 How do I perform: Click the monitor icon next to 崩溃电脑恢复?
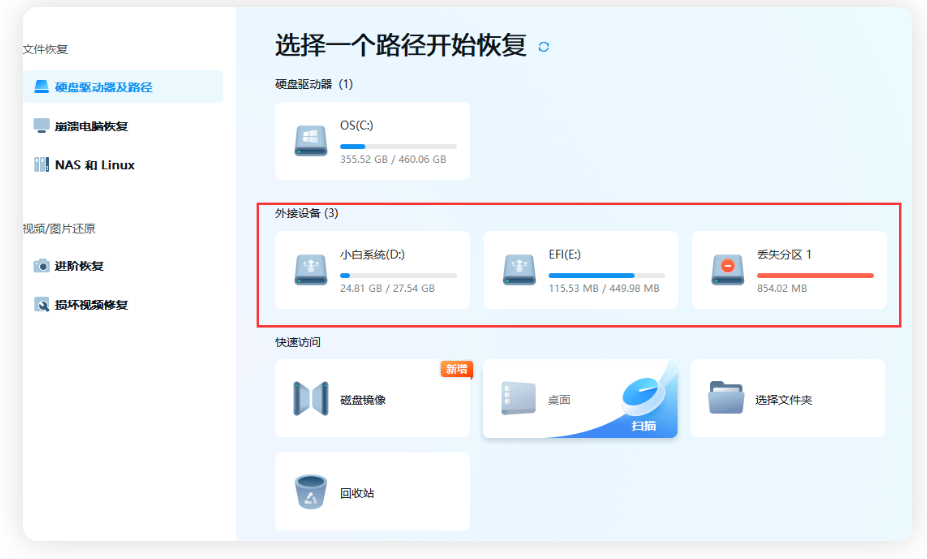[41, 126]
